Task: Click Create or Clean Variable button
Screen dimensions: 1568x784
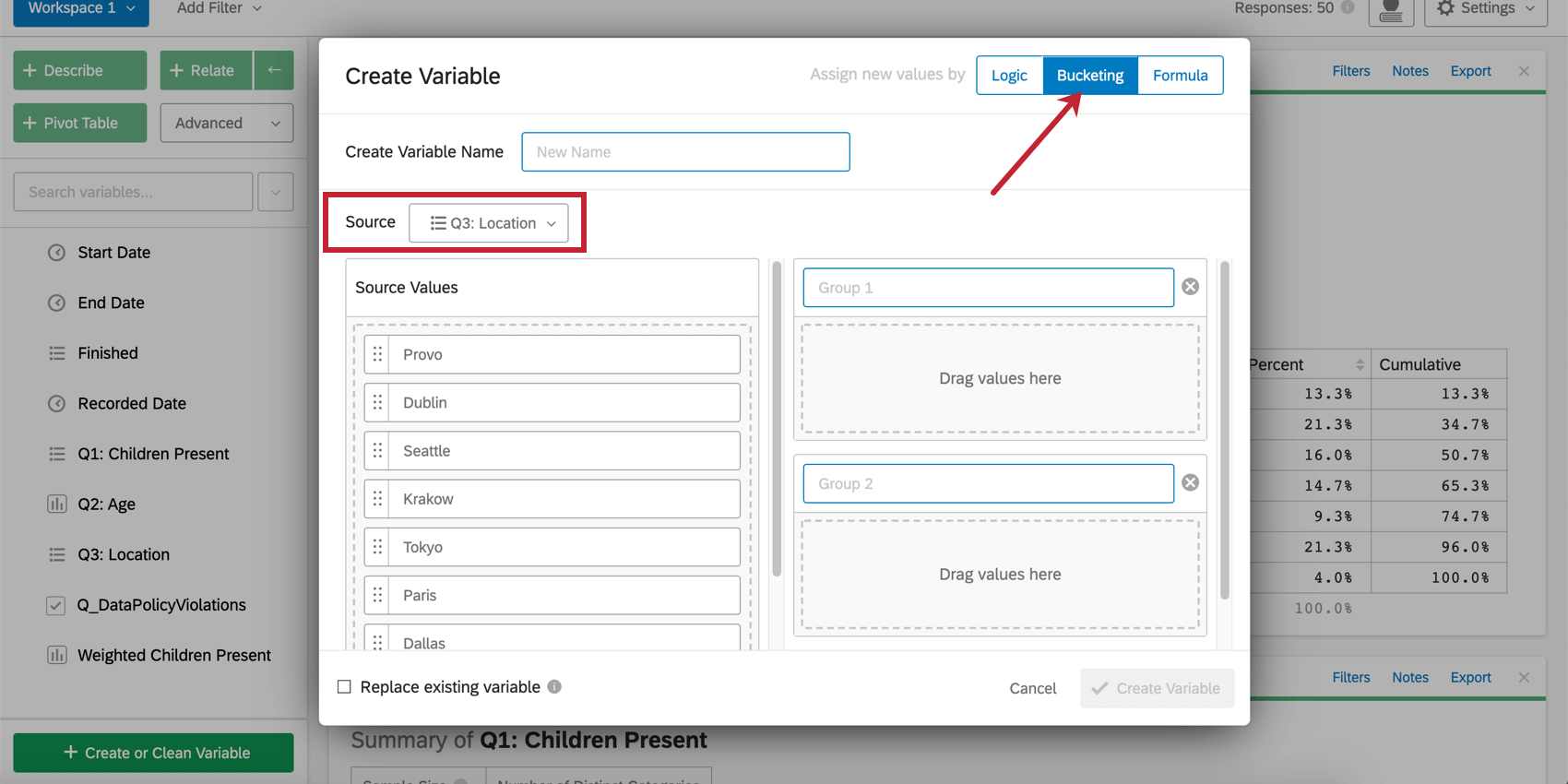Action: tap(153, 753)
